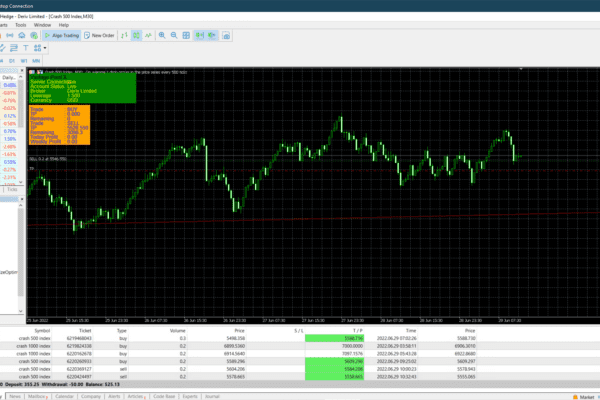Close the Navigator panel
The height and width of the screenshot is (400, 600).
[22, 199]
